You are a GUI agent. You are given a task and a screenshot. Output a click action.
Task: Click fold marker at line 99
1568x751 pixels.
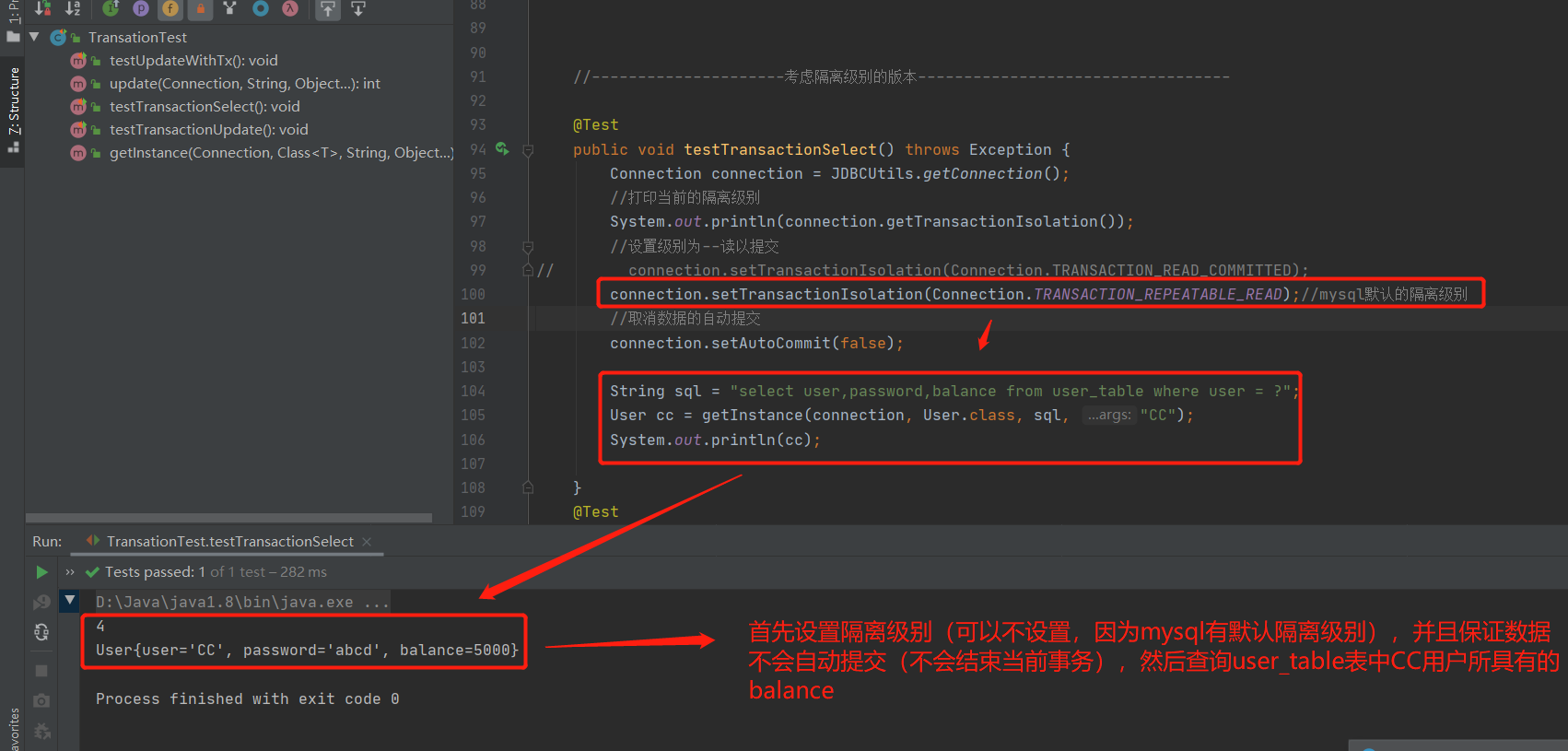528,270
